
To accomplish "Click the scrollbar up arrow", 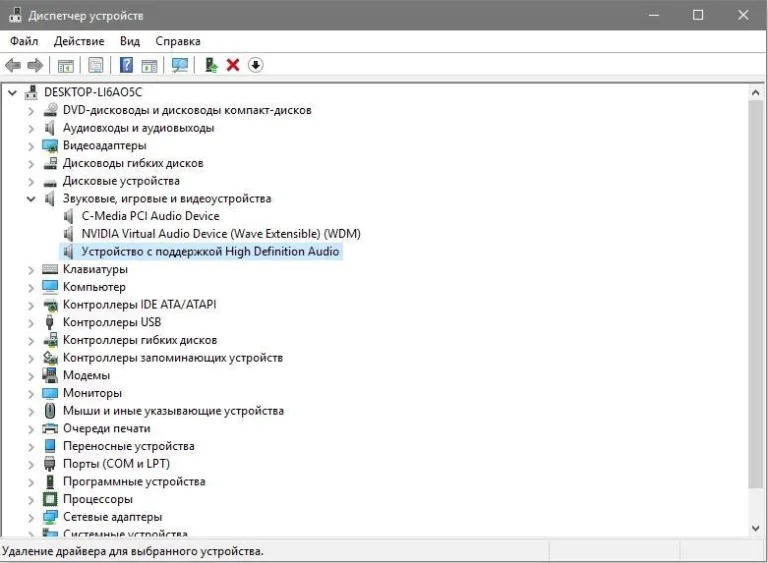I will click(755, 92).
